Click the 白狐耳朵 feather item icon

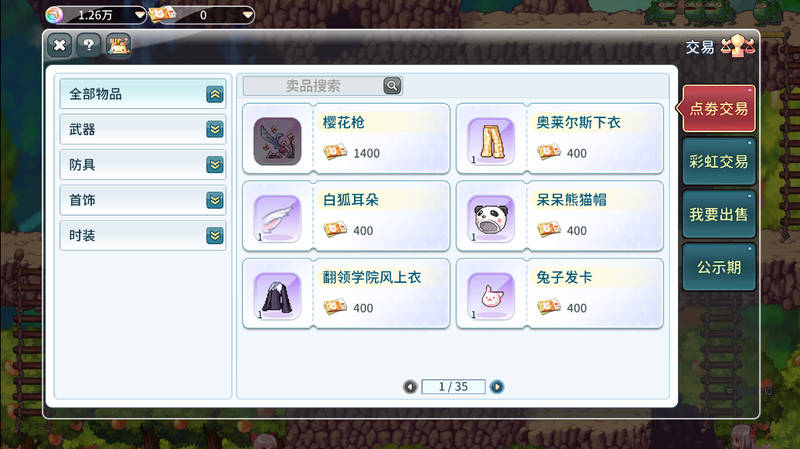pyautogui.click(x=278, y=218)
